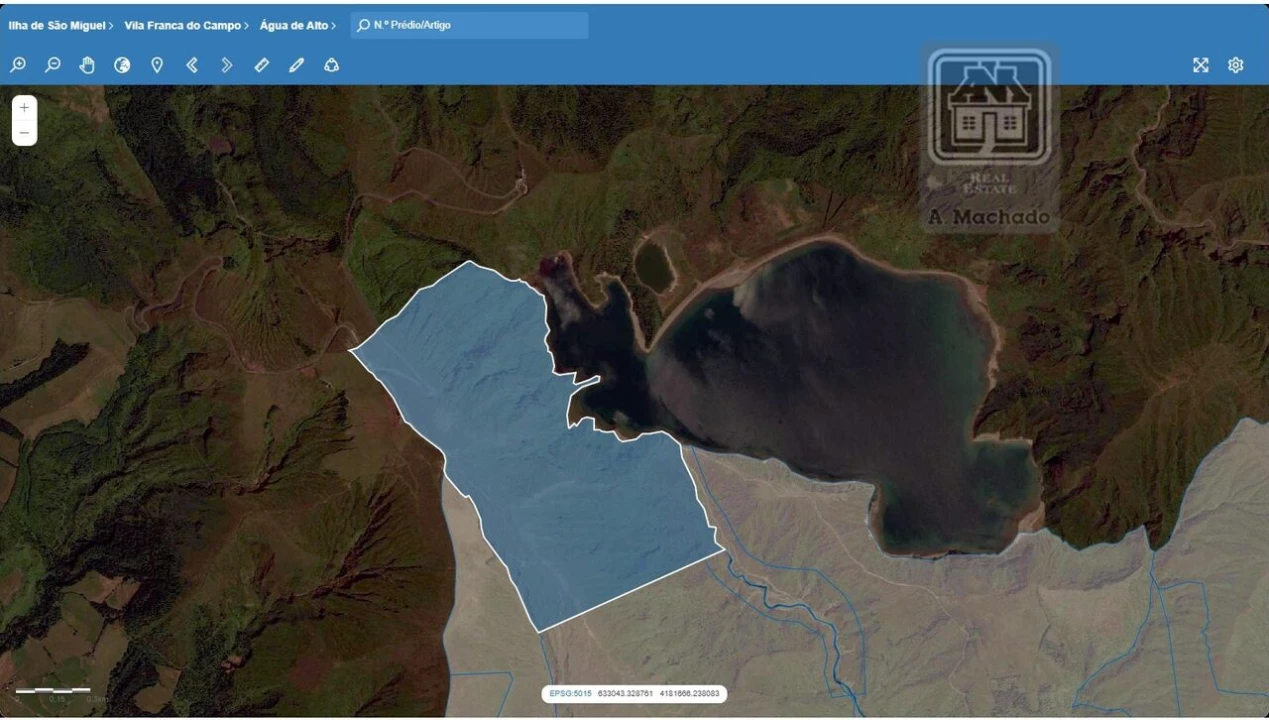
Task: Zoom in with the plus map button
Action: [x=23, y=107]
